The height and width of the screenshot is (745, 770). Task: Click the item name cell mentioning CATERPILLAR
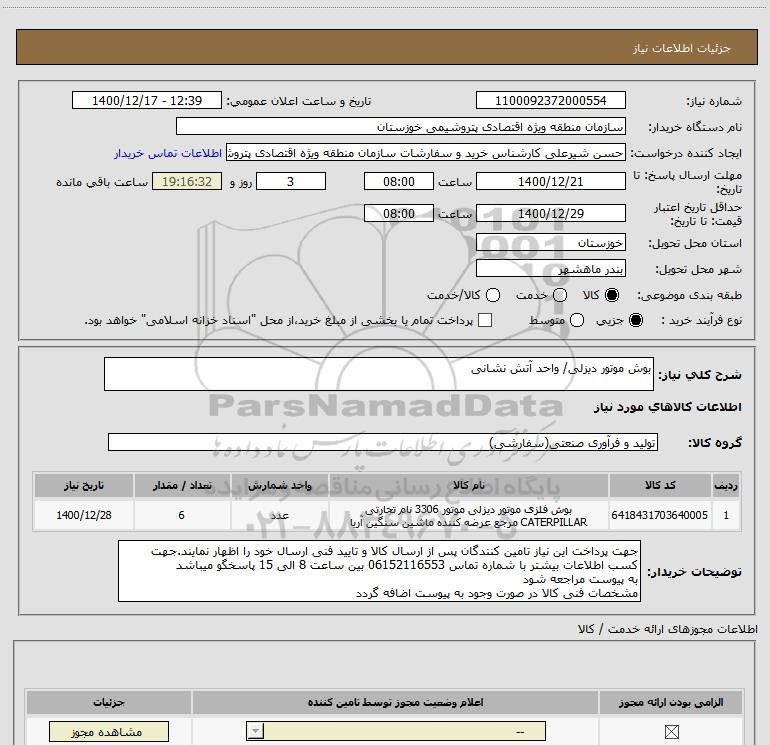pos(468,515)
